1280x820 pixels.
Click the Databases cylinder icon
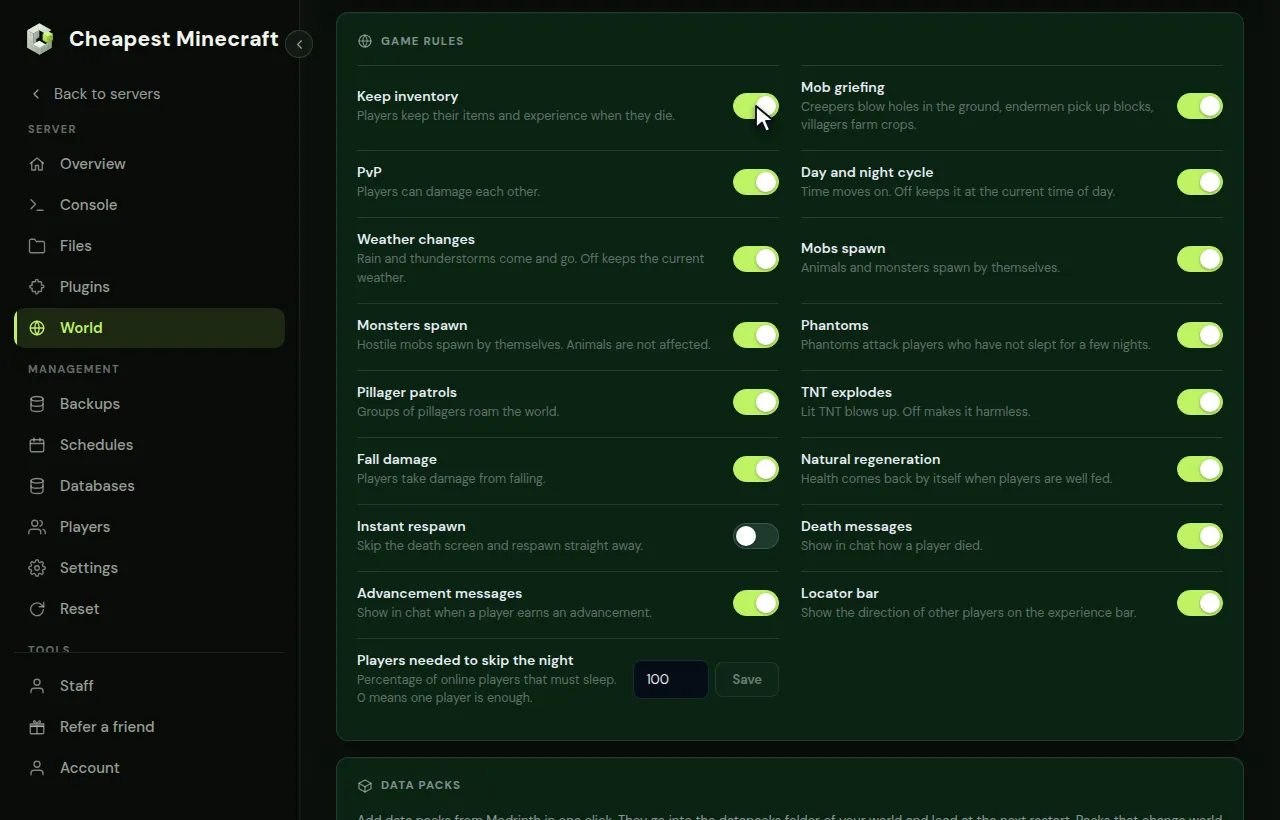(37, 486)
